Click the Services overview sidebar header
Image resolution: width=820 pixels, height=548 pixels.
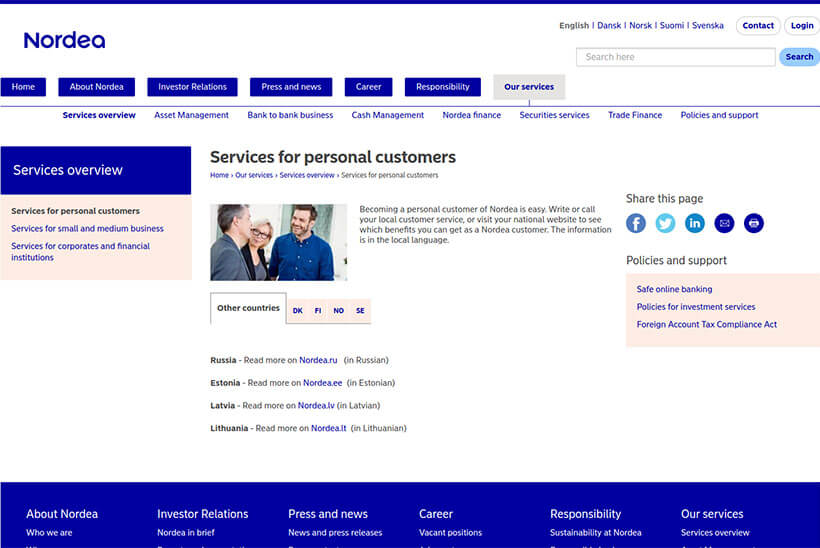tap(96, 170)
